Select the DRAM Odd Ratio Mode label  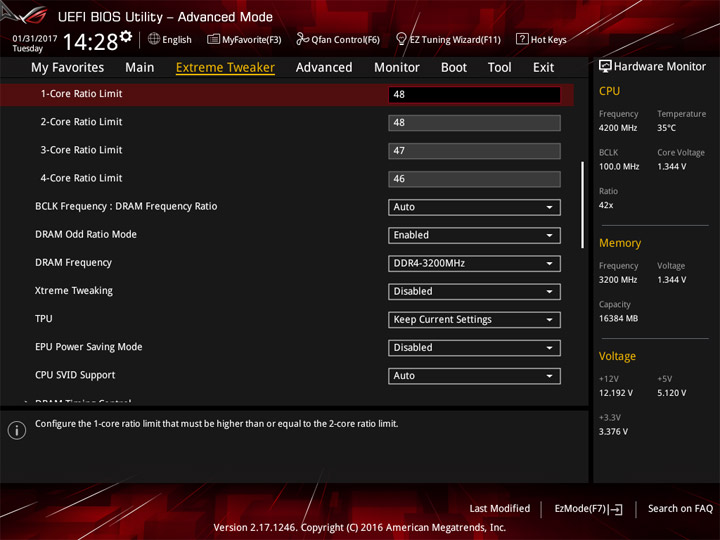(86, 234)
